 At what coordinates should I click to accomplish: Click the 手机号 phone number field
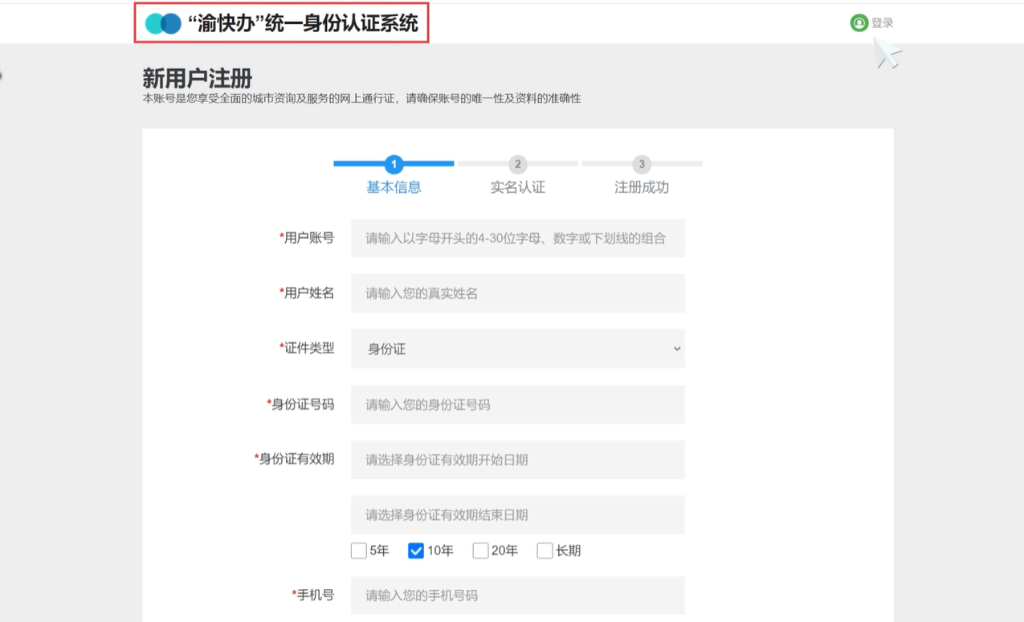pos(518,595)
